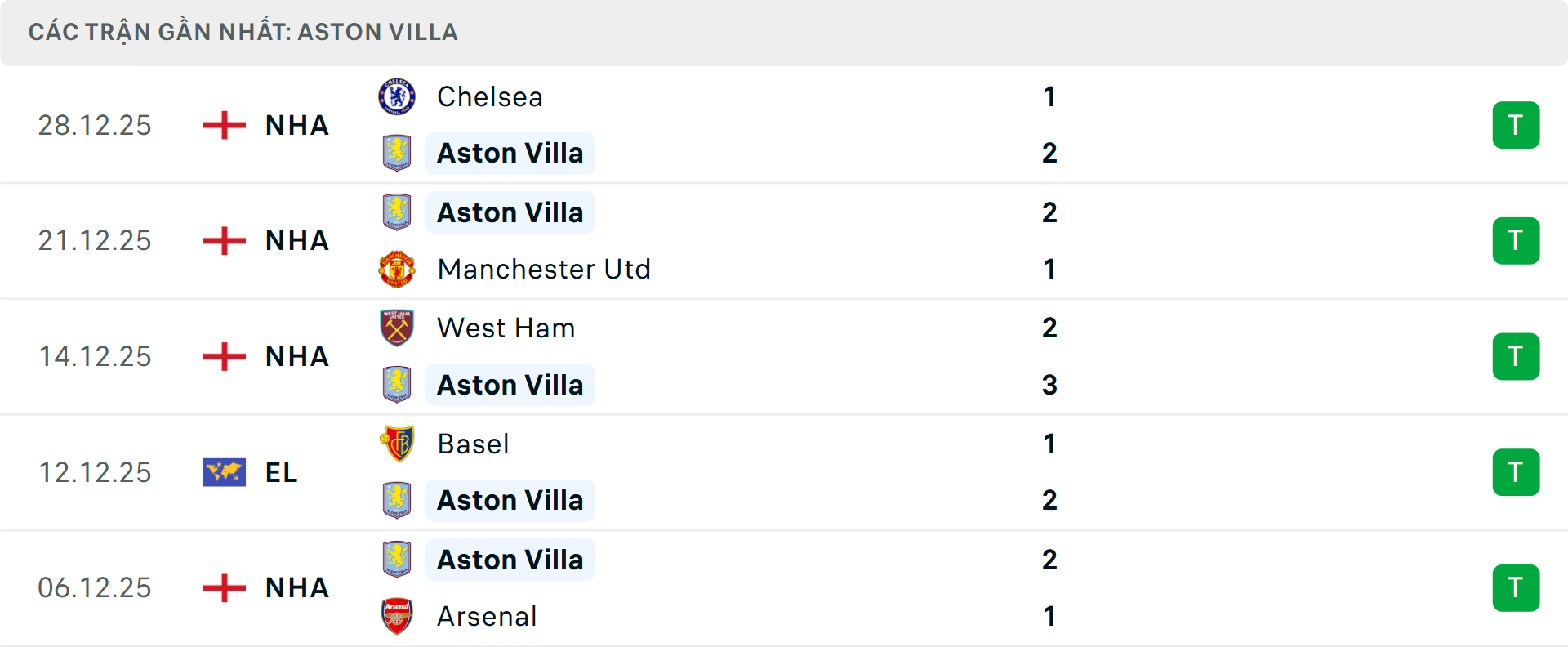This screenshot has height=647, width=1568.
Task: Select the Aston Villa badge next to Manchester Utd
Action: coord(398,212)
